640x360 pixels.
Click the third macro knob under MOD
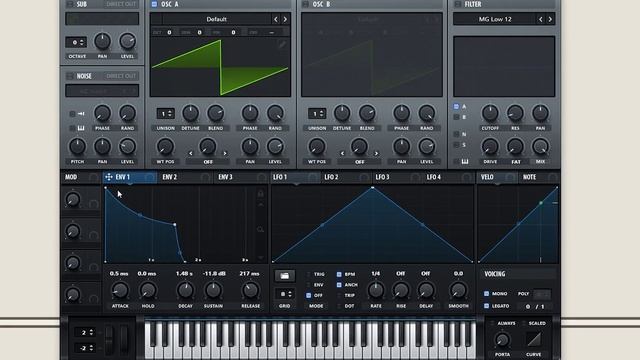coord(73,263)
